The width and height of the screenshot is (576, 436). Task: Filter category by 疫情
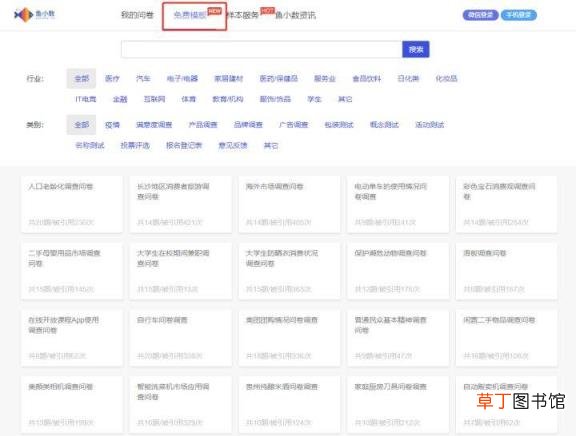[112, 125]
